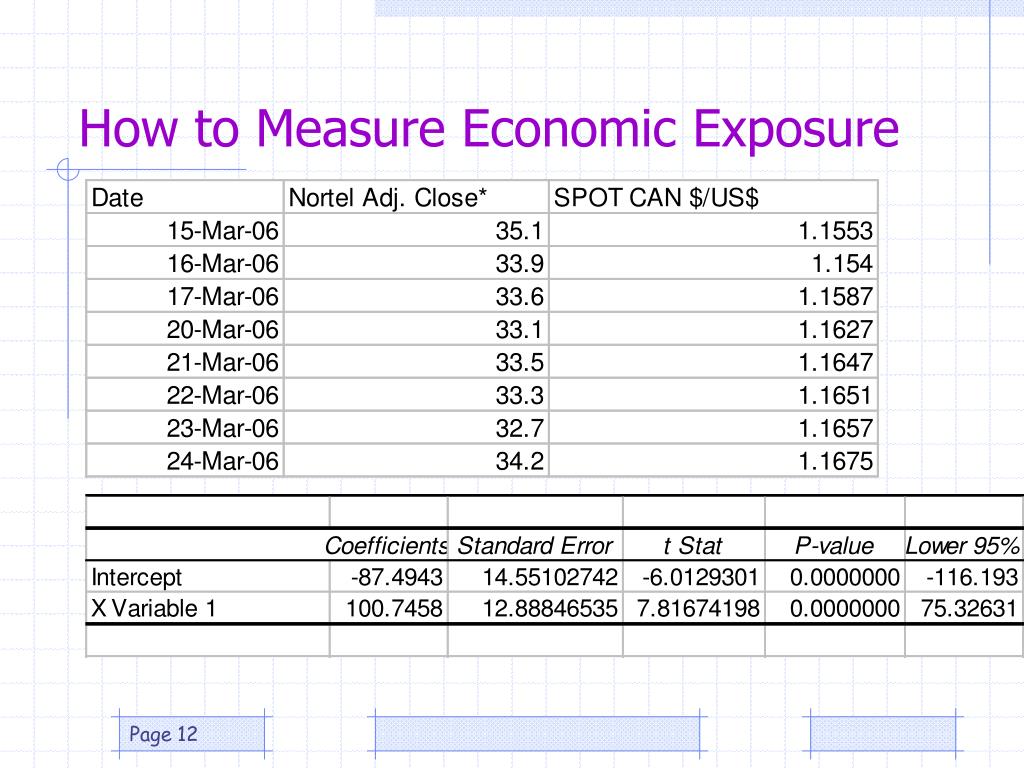Click the date cell "20-Mar-06"
Image resolution: width=1024 pixels, height=768 pixels.
pyautogui.click(x=185, y=329)
